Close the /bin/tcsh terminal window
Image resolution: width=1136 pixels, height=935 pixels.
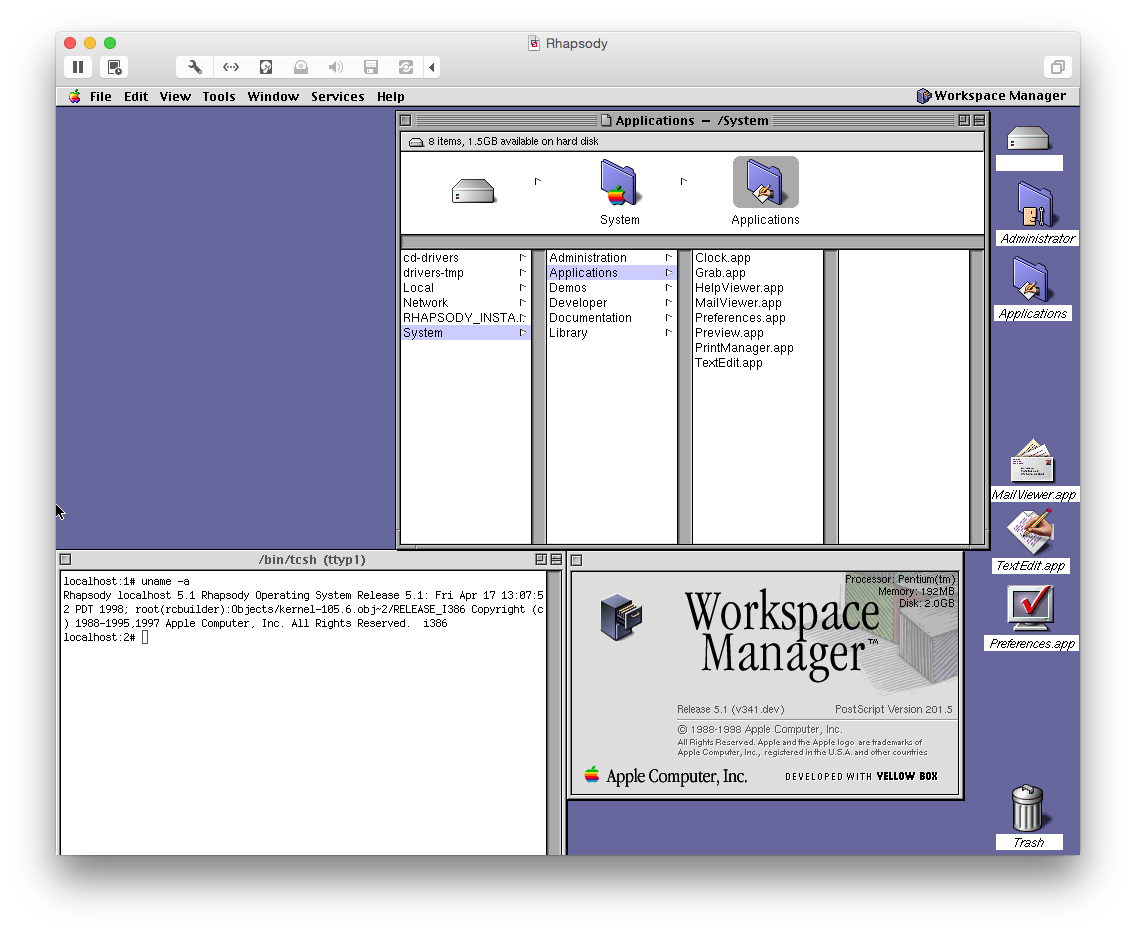click(65, 559)
